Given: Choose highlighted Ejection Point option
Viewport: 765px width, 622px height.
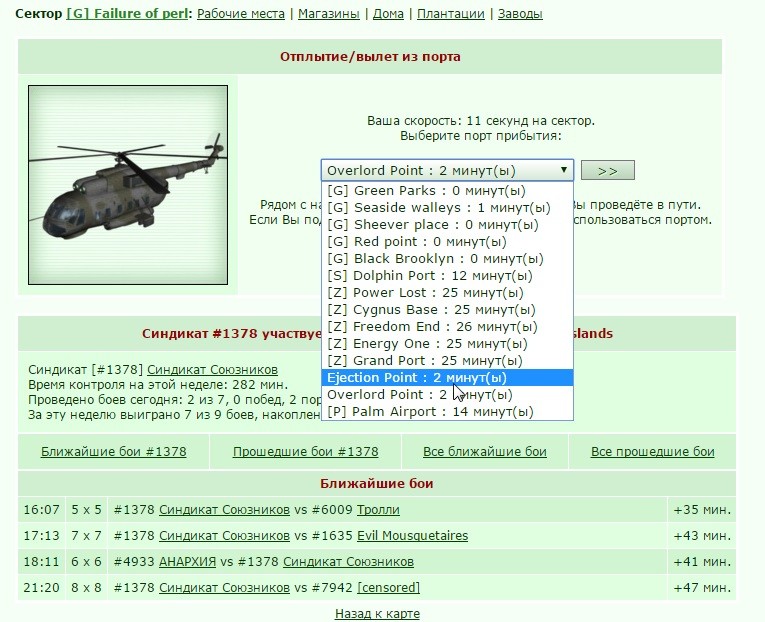Looking at the screenshot, I should 447,378.
